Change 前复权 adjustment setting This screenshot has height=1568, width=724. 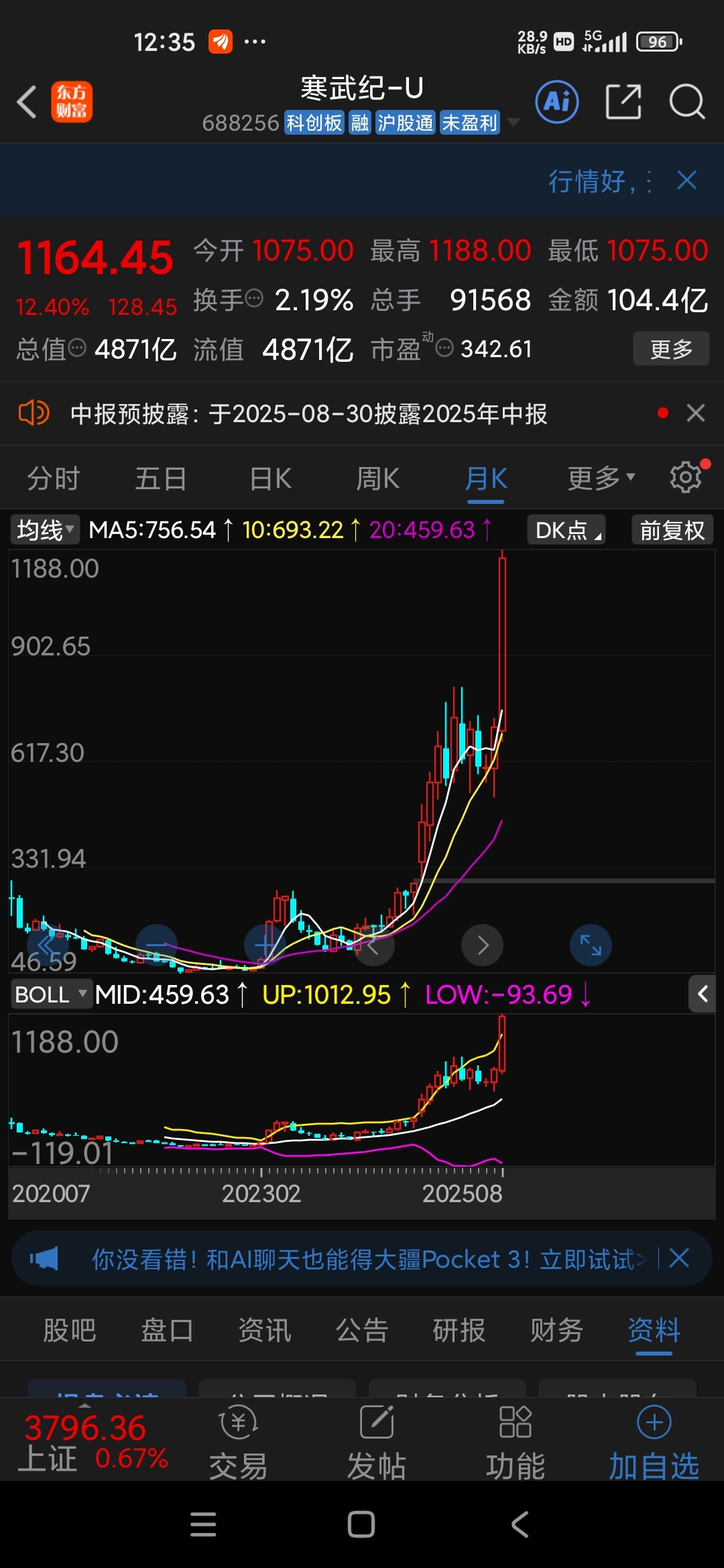[672, 530]
